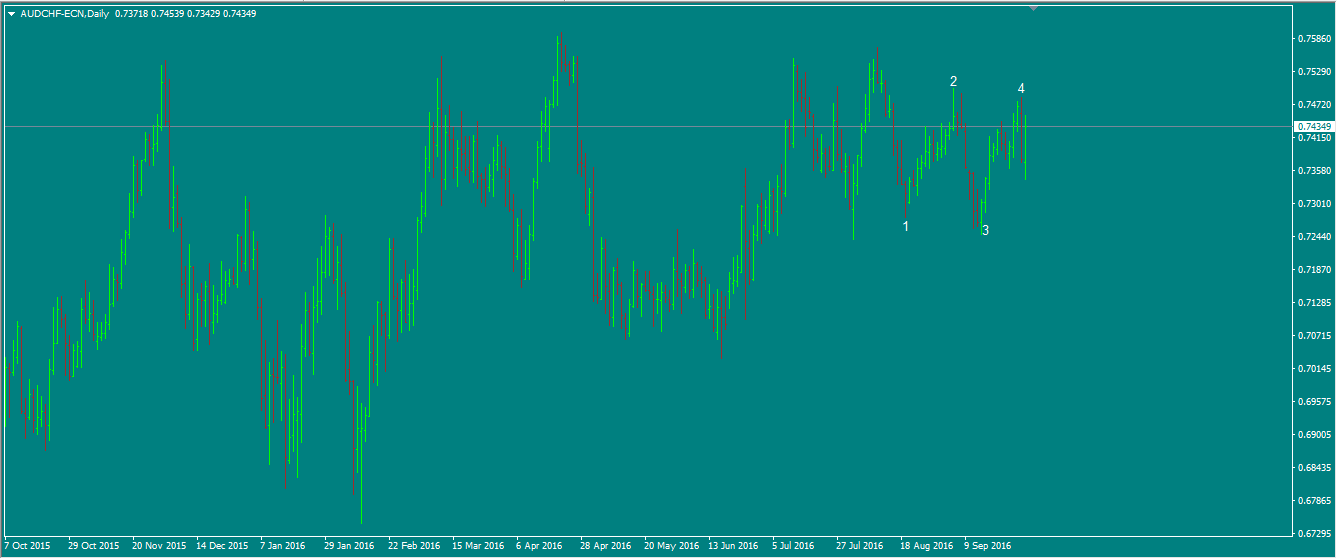Open the chart menu arrow beside AUDCHF-ECN
The width and height of the screenshot is (1337, 559).
click(x=11, y=14)
